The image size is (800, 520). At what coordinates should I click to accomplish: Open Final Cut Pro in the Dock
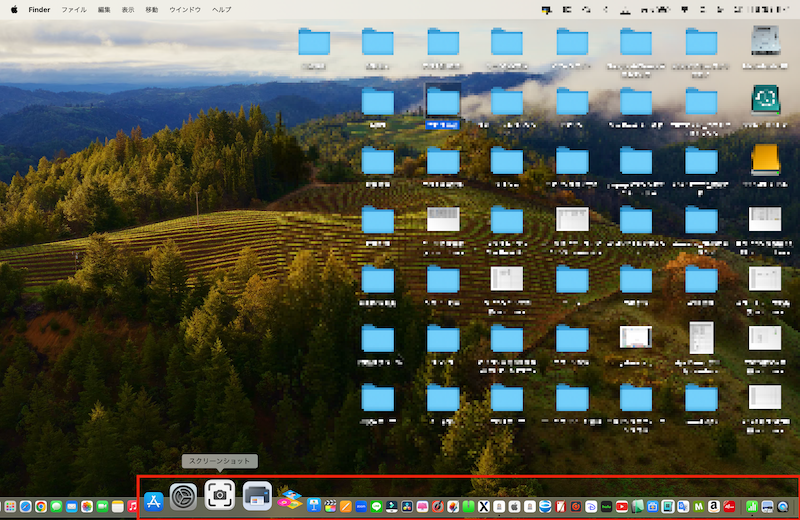330,506
